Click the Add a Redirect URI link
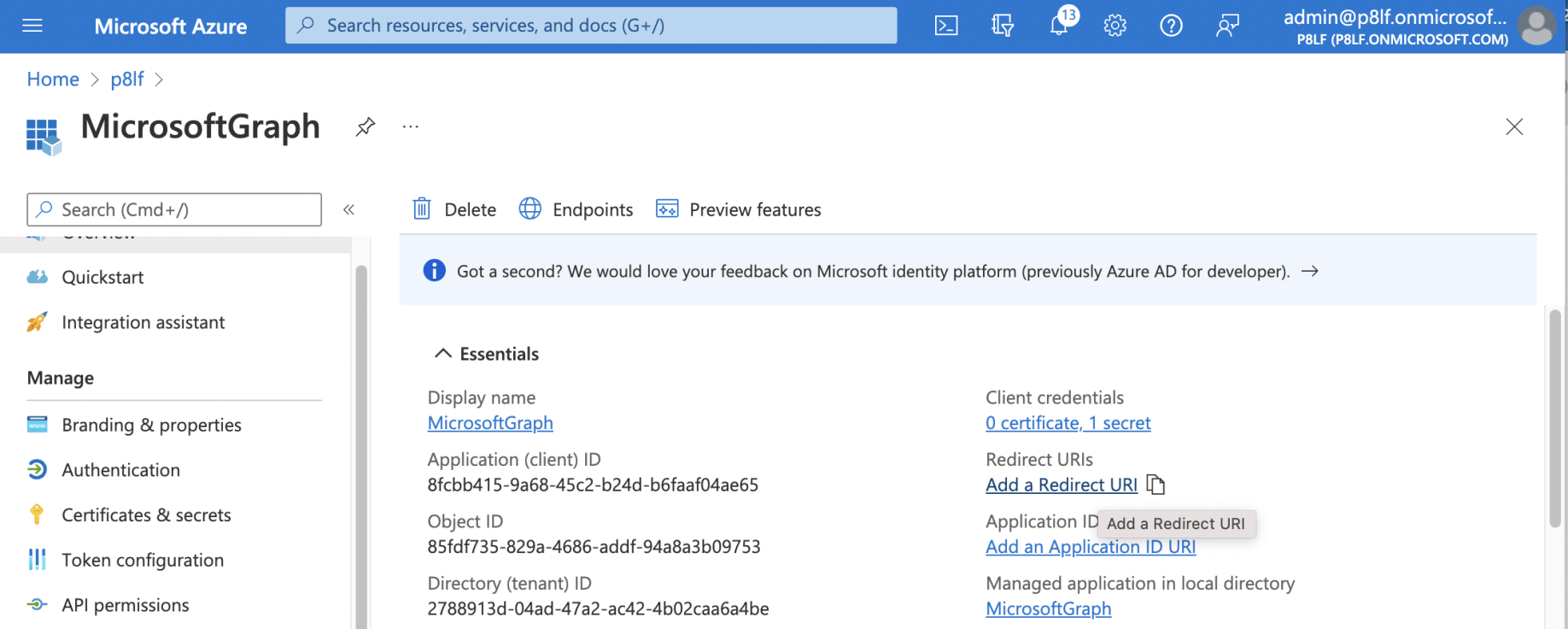The height and width of the screenshot is (629, 1568). (x=1061, y=485)
